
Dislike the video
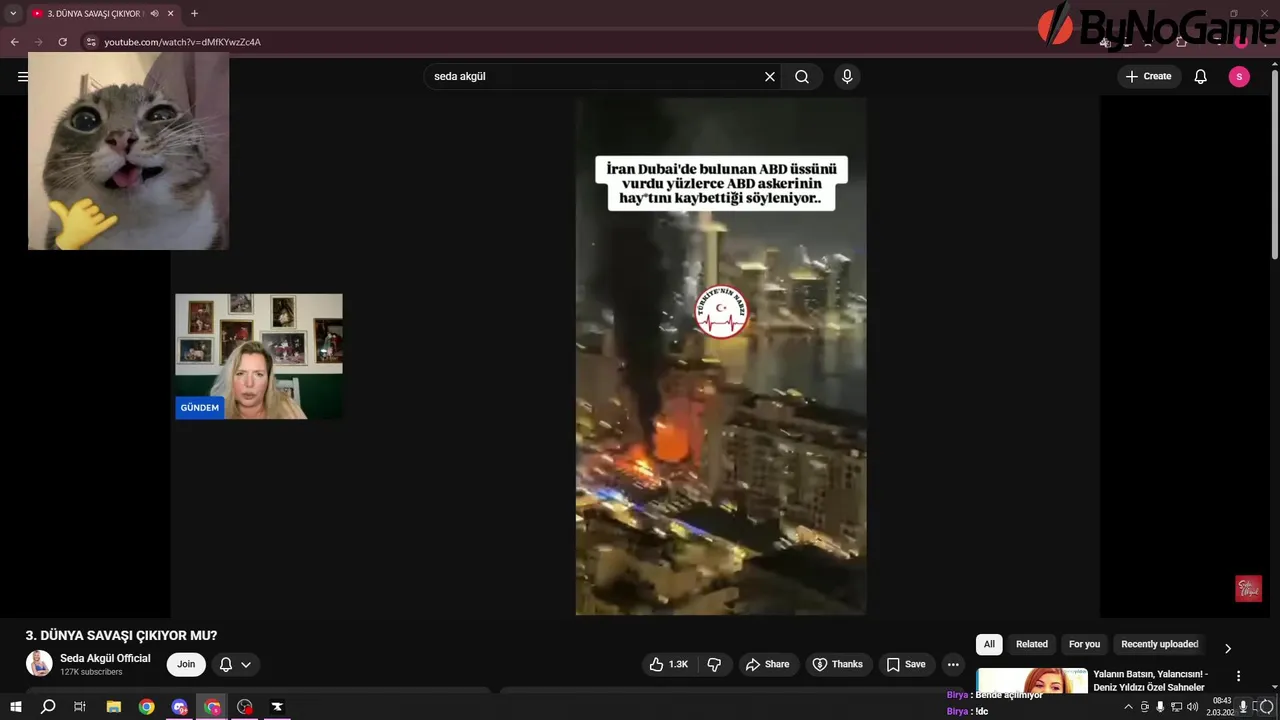click(x=714, y=664)
